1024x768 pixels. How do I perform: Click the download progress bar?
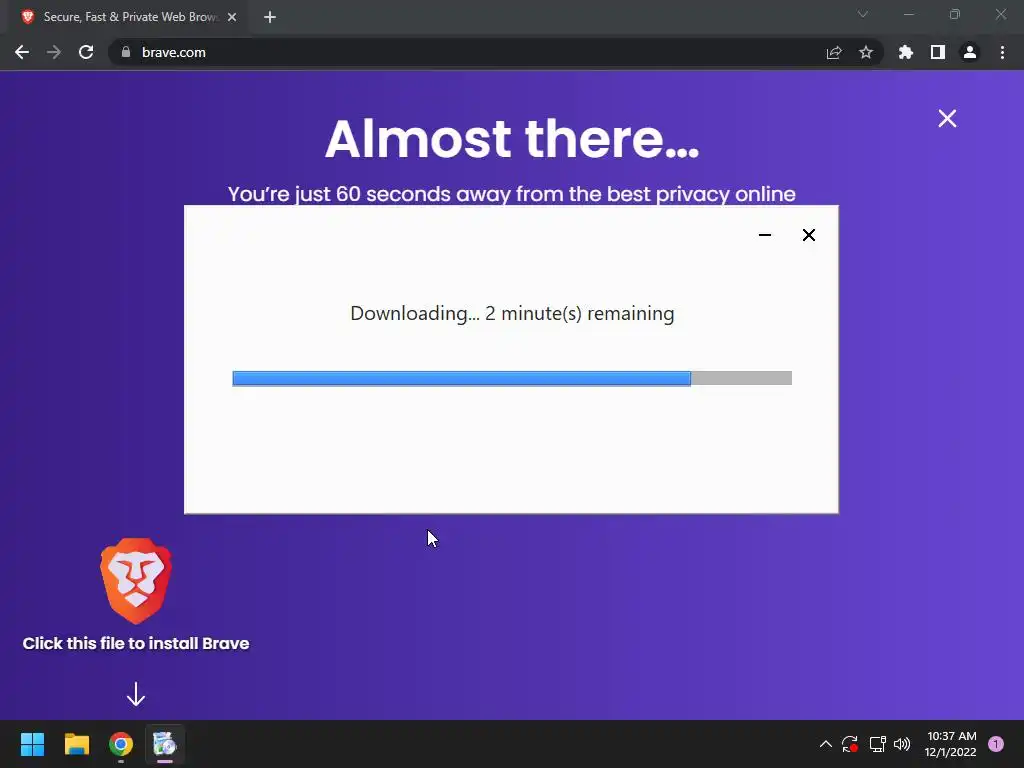click(x=512, y=378)
